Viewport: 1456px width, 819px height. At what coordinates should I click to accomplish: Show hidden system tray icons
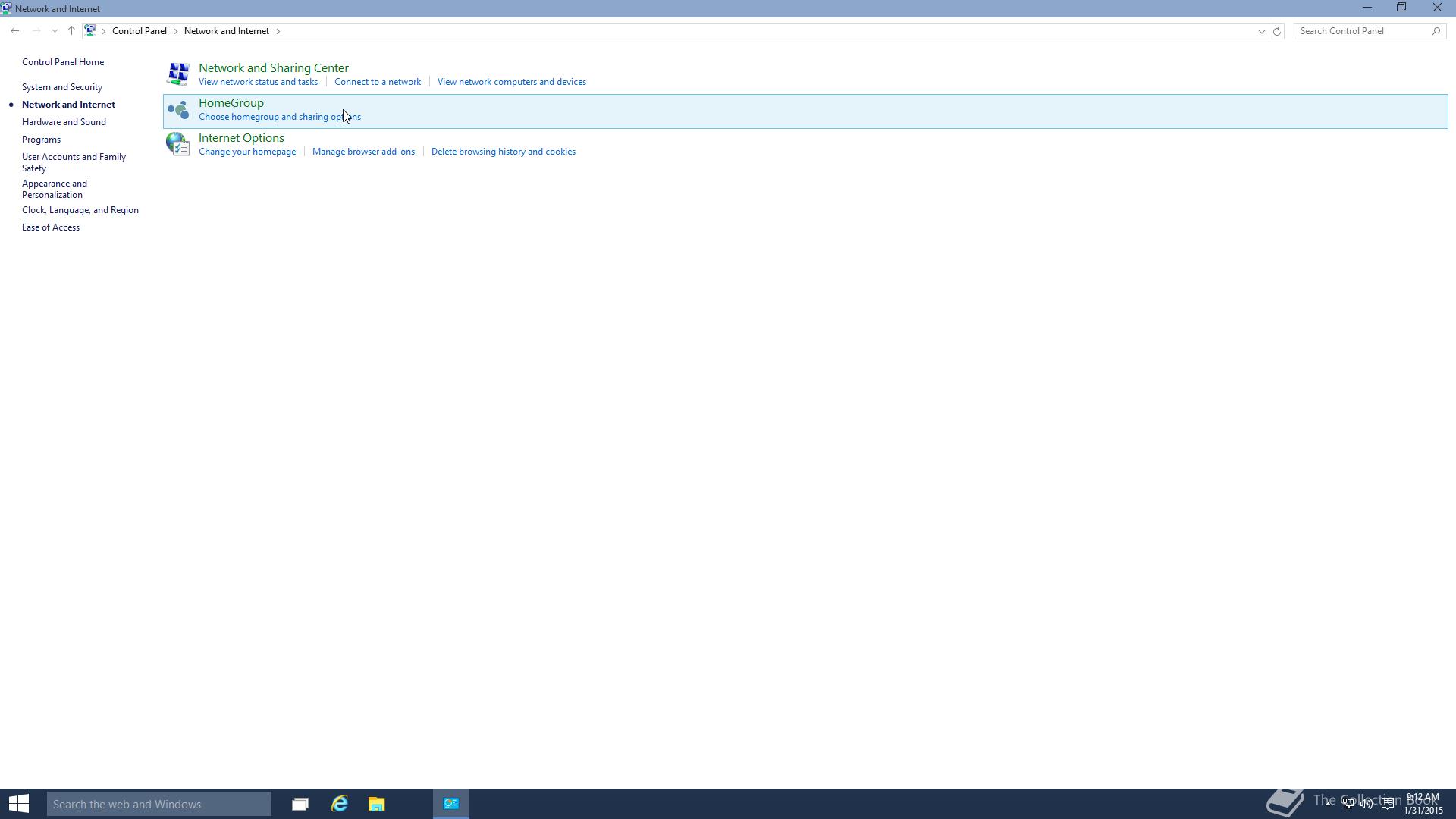(1329, 802)
